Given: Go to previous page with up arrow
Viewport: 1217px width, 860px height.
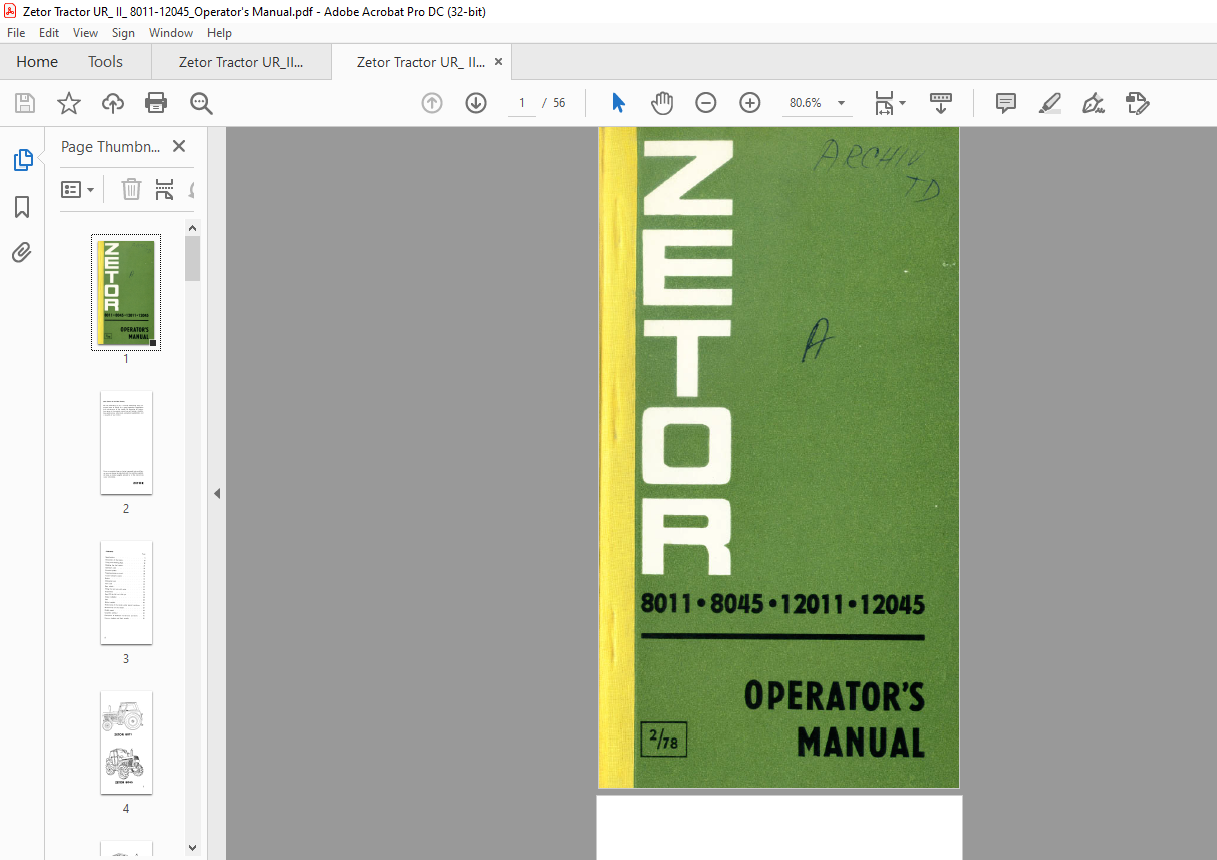Looking at the screenshot, I should tap(432, 103).
